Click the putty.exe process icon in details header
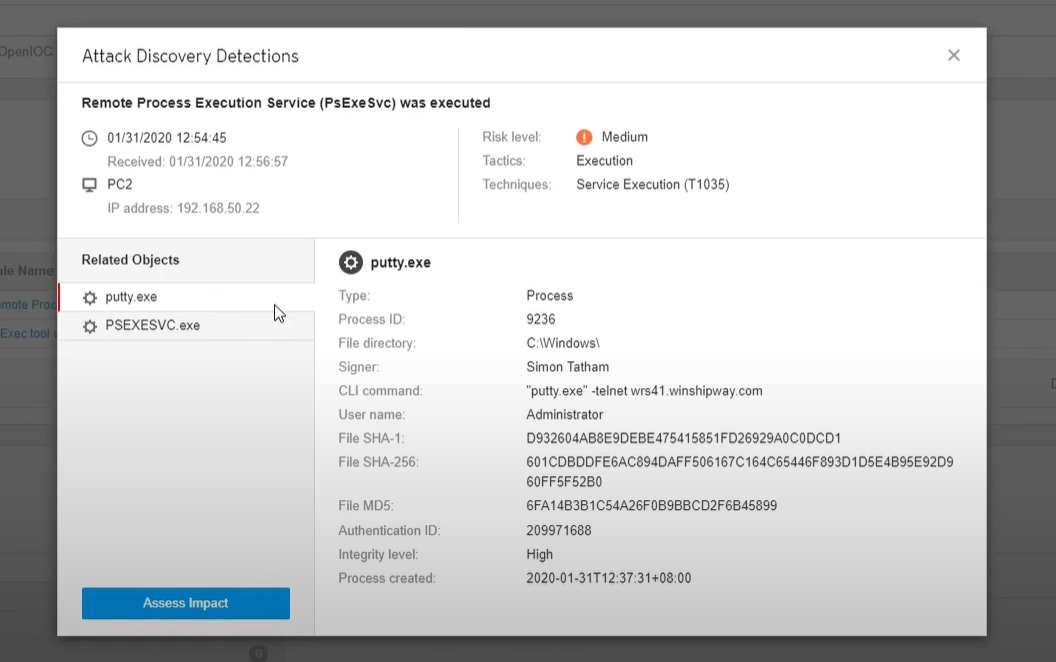 350,262
